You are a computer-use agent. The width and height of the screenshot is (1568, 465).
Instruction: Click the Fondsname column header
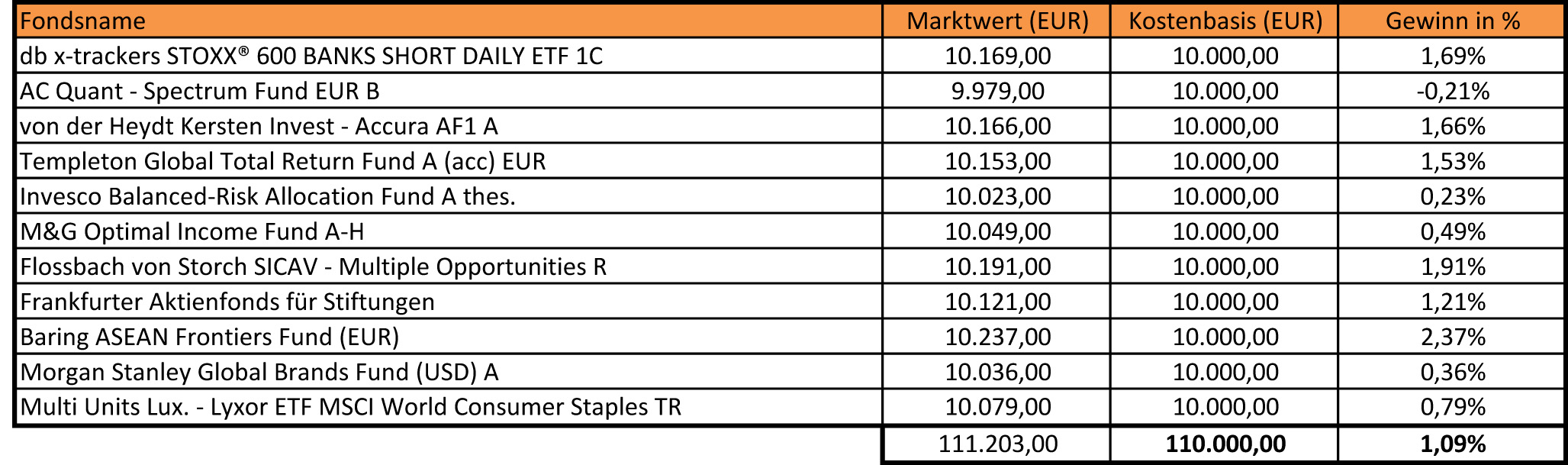(x=82, y=21)
